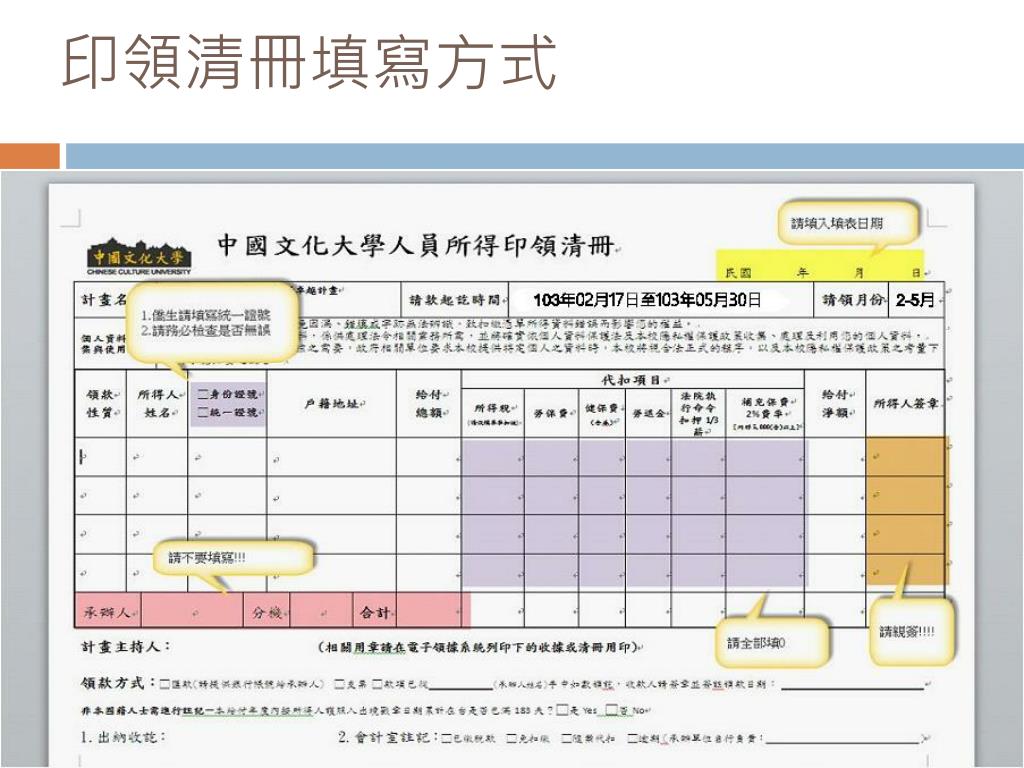The height and width of the screenshot is (768, 1024).
Task: Click the 法院執行命令扣押1/3薪 column header
Action: (698, 413)
